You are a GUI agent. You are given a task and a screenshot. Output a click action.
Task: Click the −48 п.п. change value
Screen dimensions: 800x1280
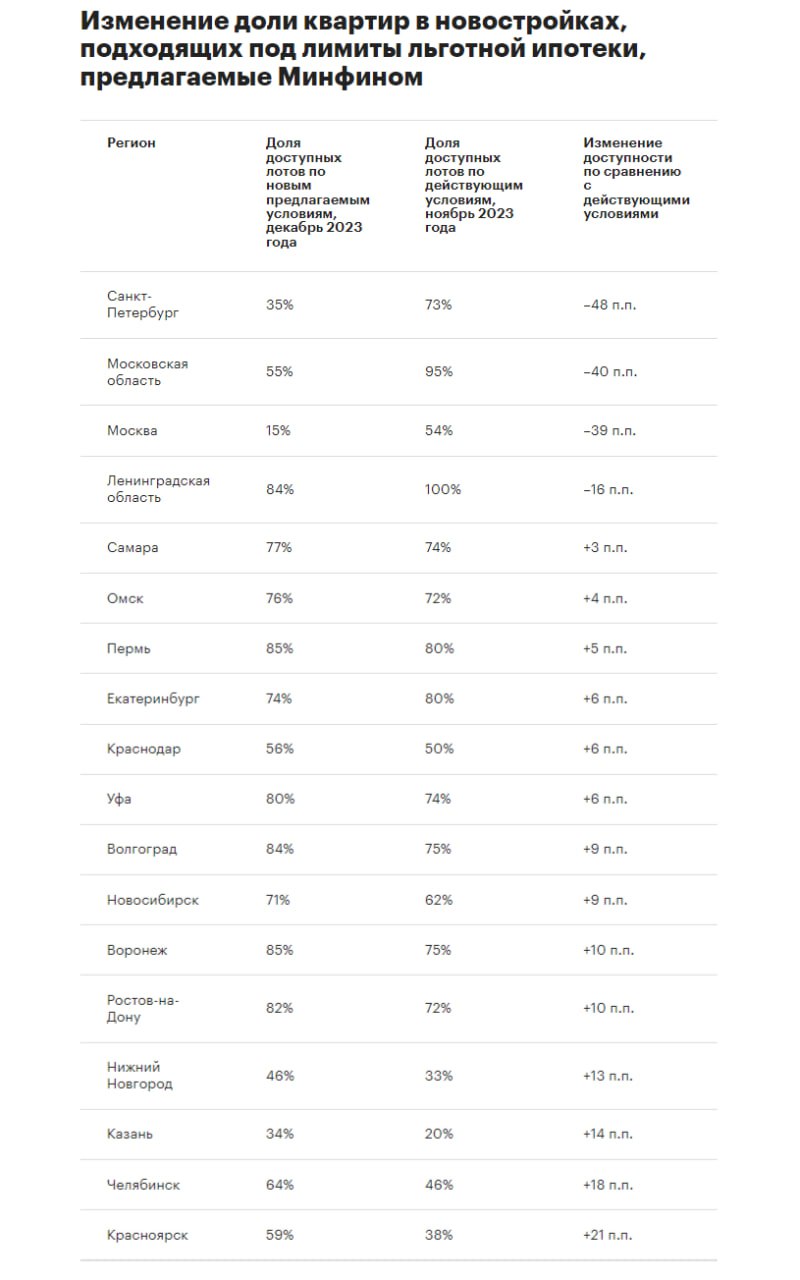[609, 305]
